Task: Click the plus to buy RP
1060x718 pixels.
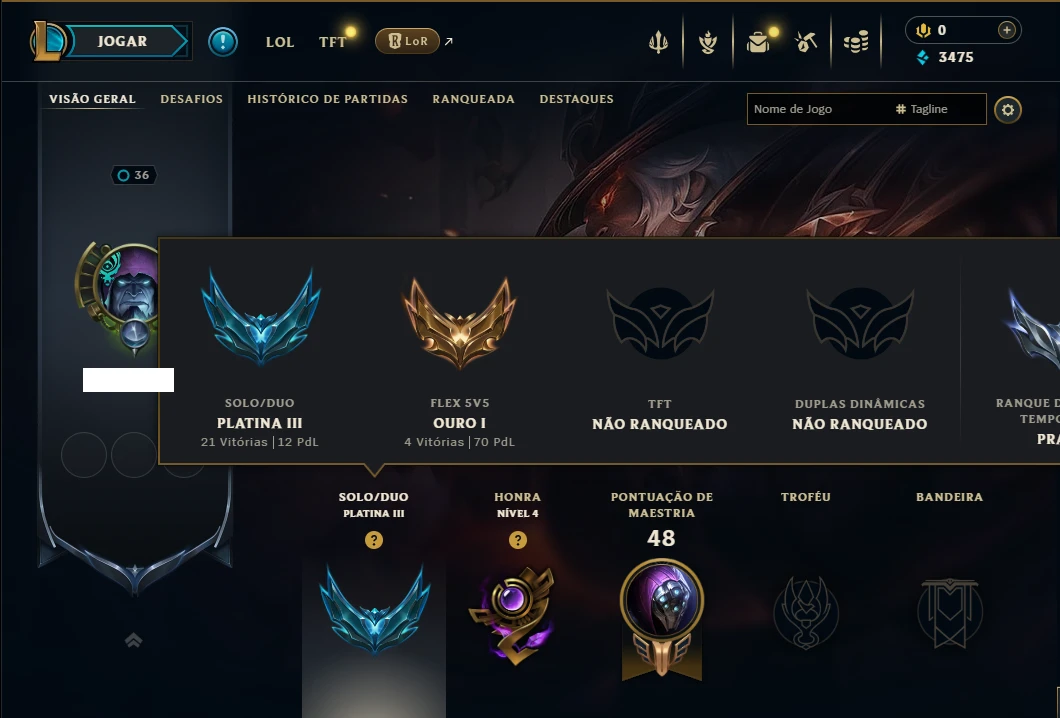Action: [x=1007, y=30]
